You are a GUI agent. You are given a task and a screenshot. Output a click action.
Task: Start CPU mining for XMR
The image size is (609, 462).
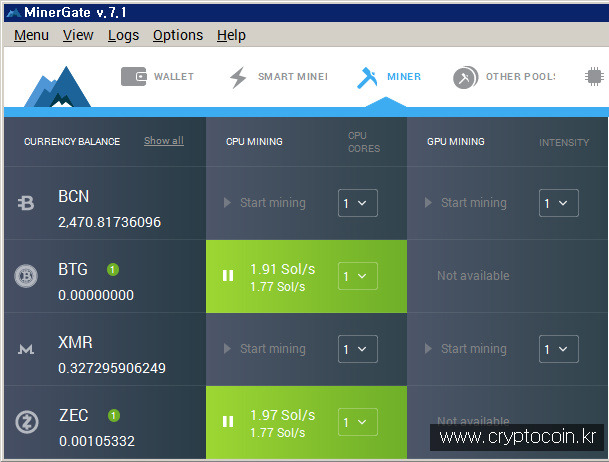coord(265,349)
